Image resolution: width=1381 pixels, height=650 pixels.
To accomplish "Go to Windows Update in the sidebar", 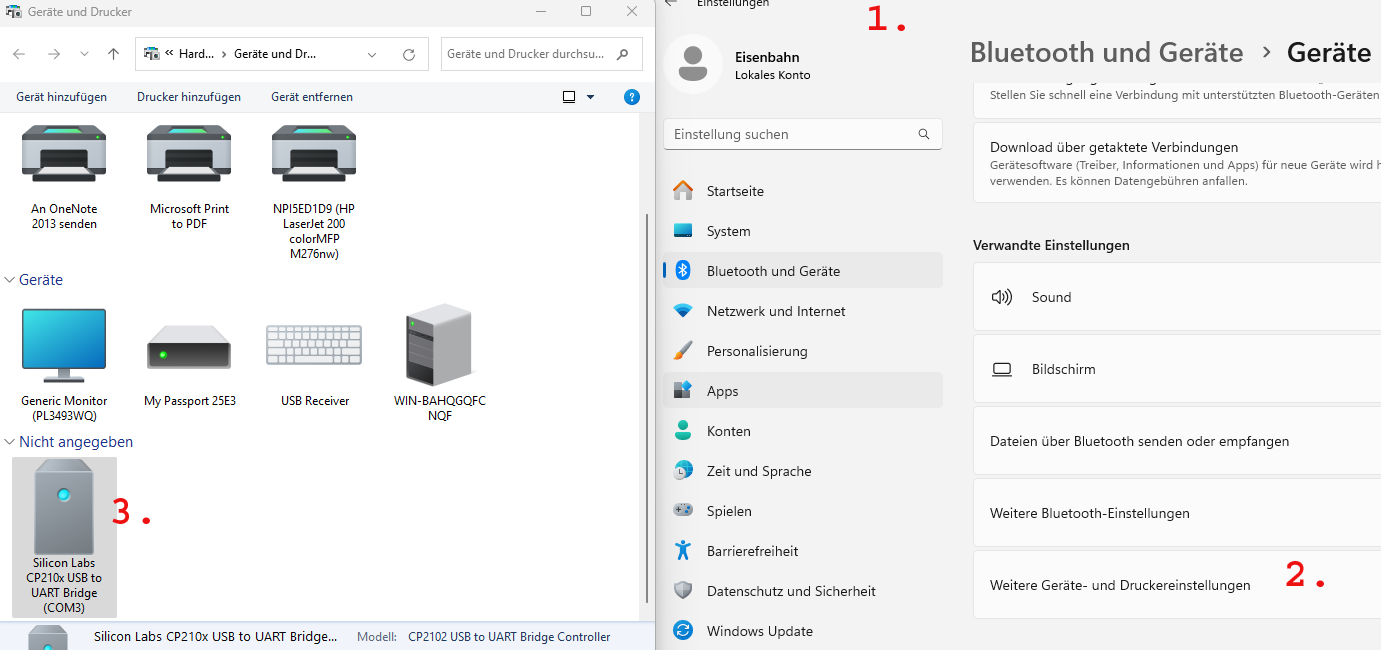I will 759,631.
